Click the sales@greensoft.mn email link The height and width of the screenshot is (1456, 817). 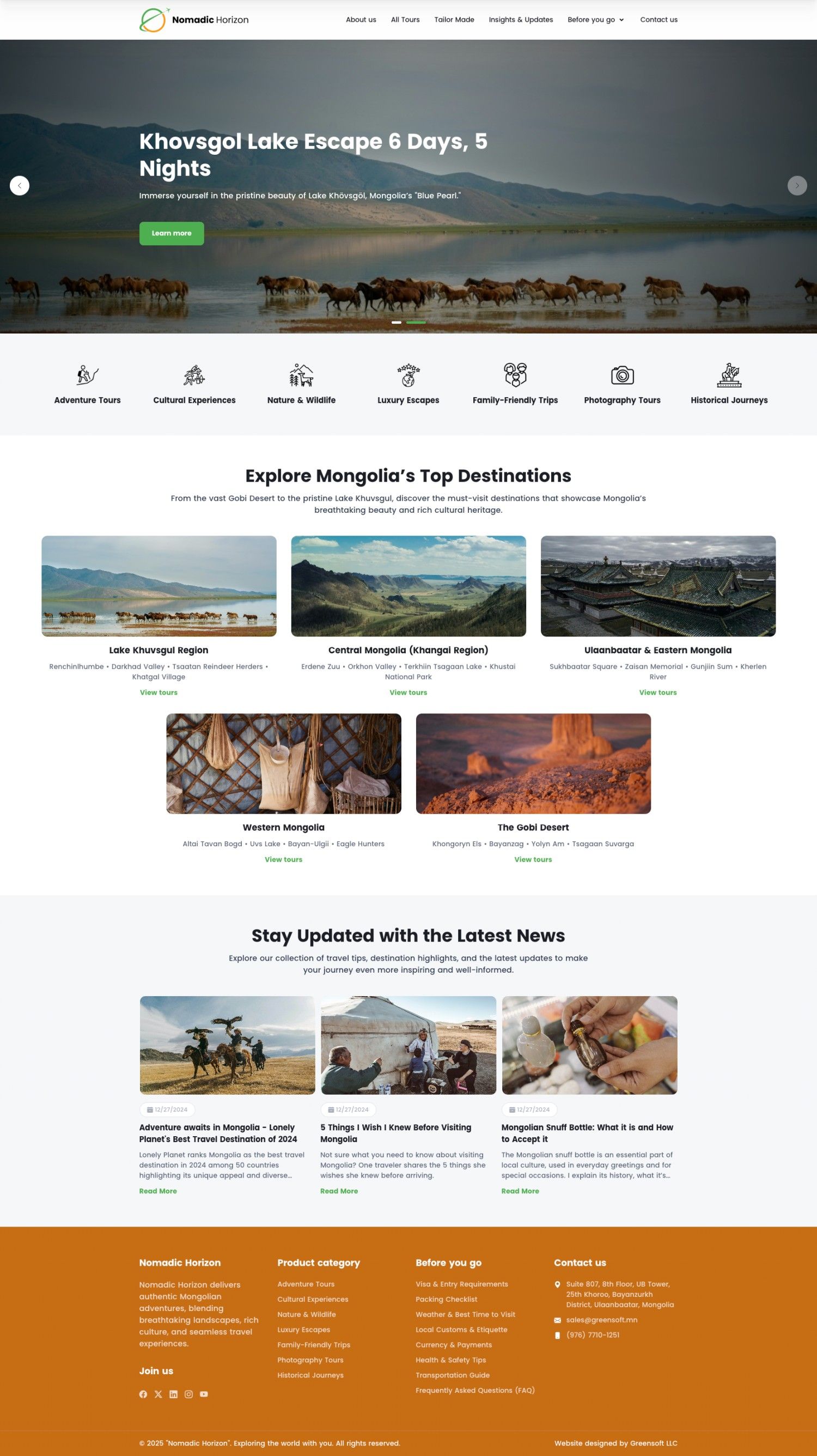click(x=601, y=1320)
